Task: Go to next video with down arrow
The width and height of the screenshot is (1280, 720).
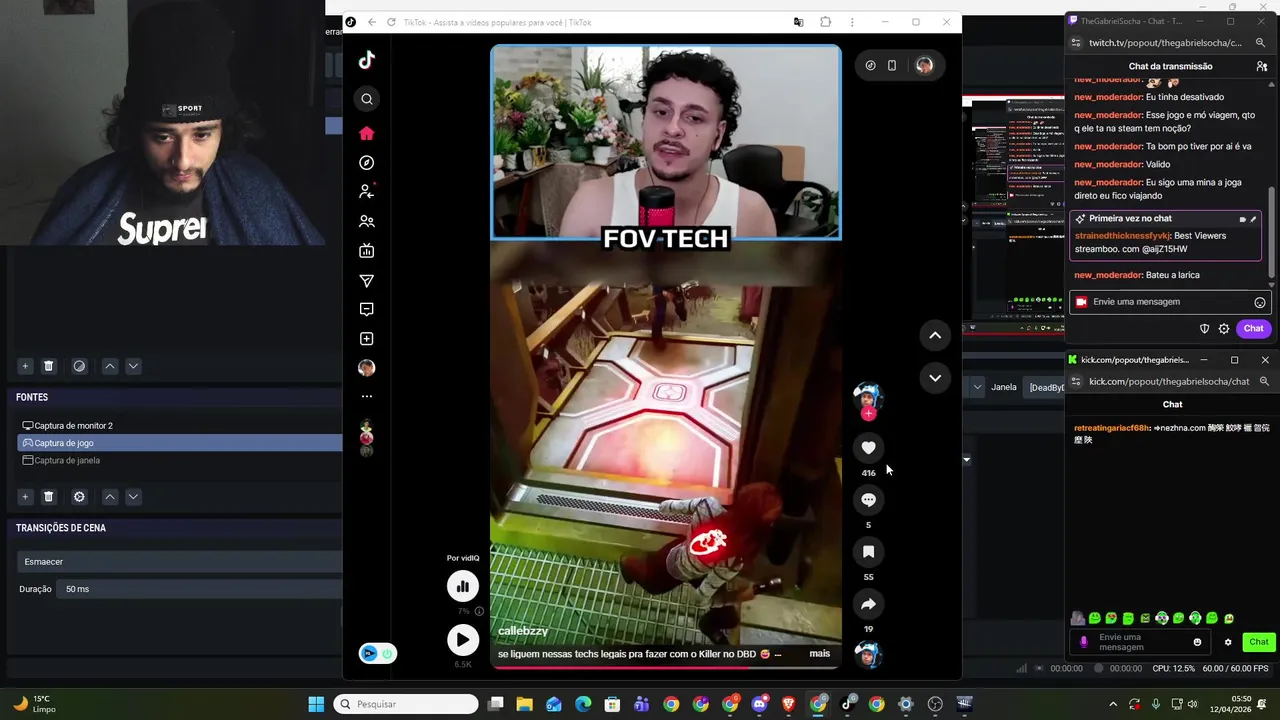Action: tap(935, 378)
